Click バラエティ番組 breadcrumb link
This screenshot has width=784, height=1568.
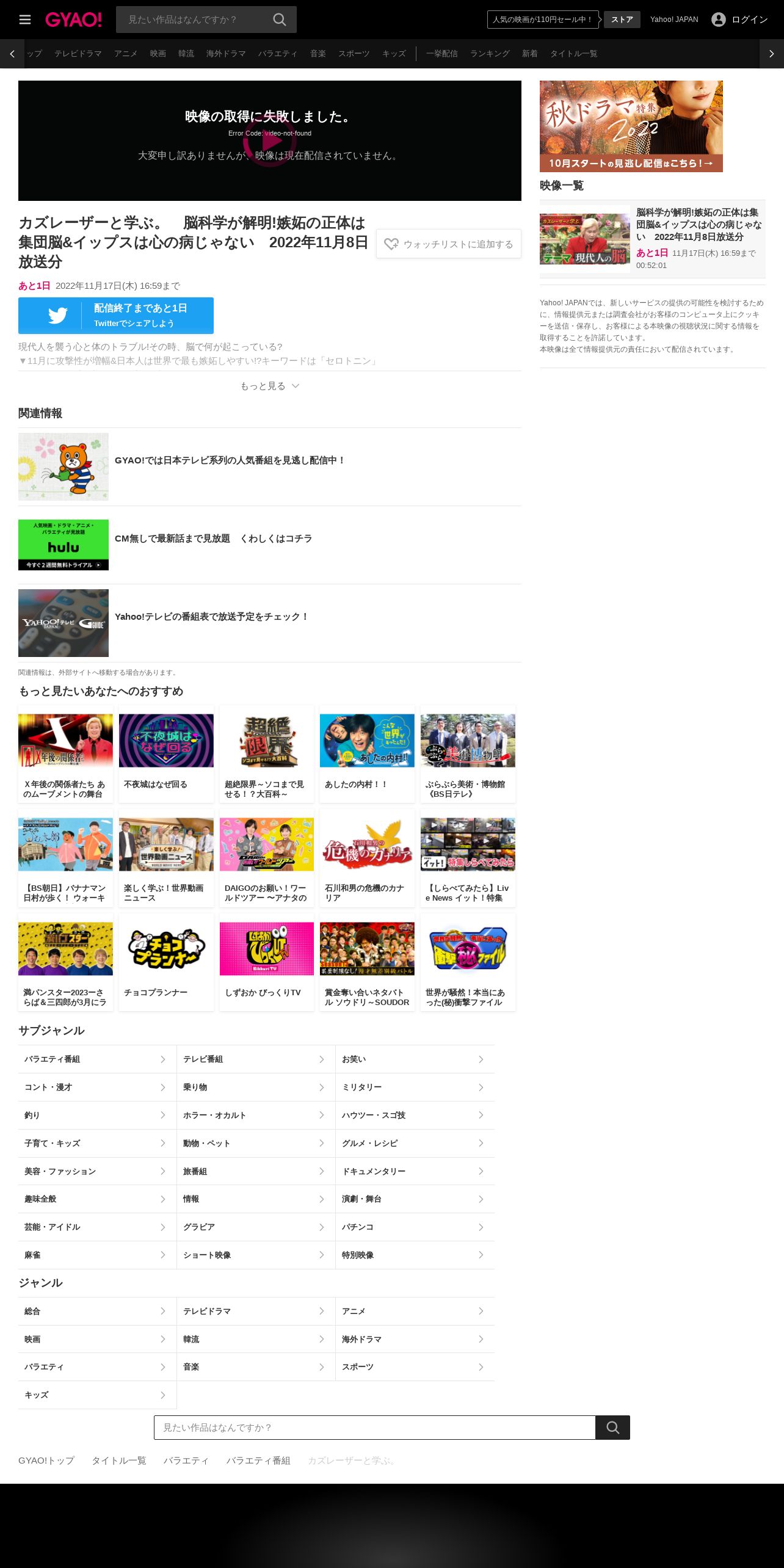tap(258, 1461)
